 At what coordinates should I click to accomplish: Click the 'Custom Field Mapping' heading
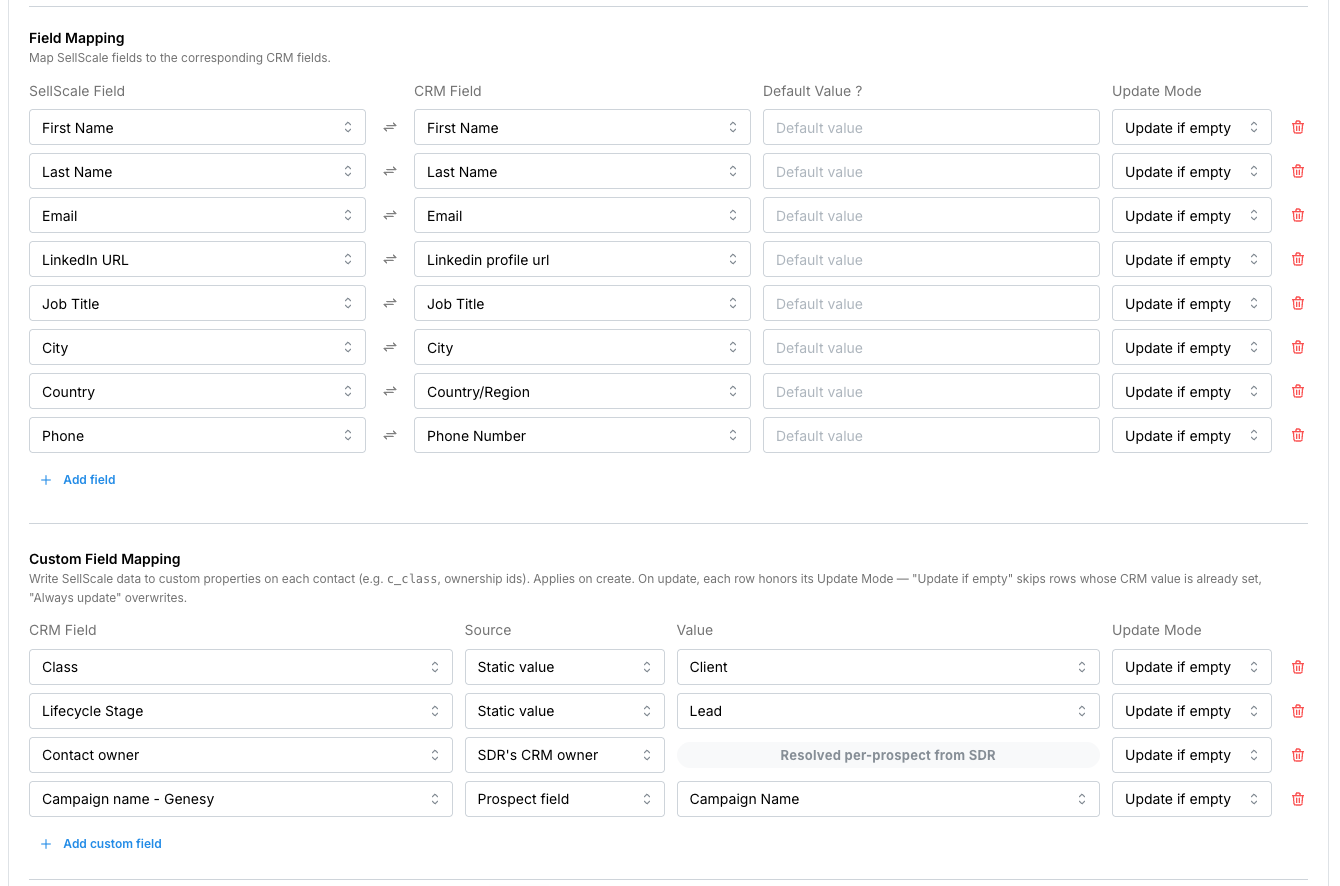click(x=105, y=559)
